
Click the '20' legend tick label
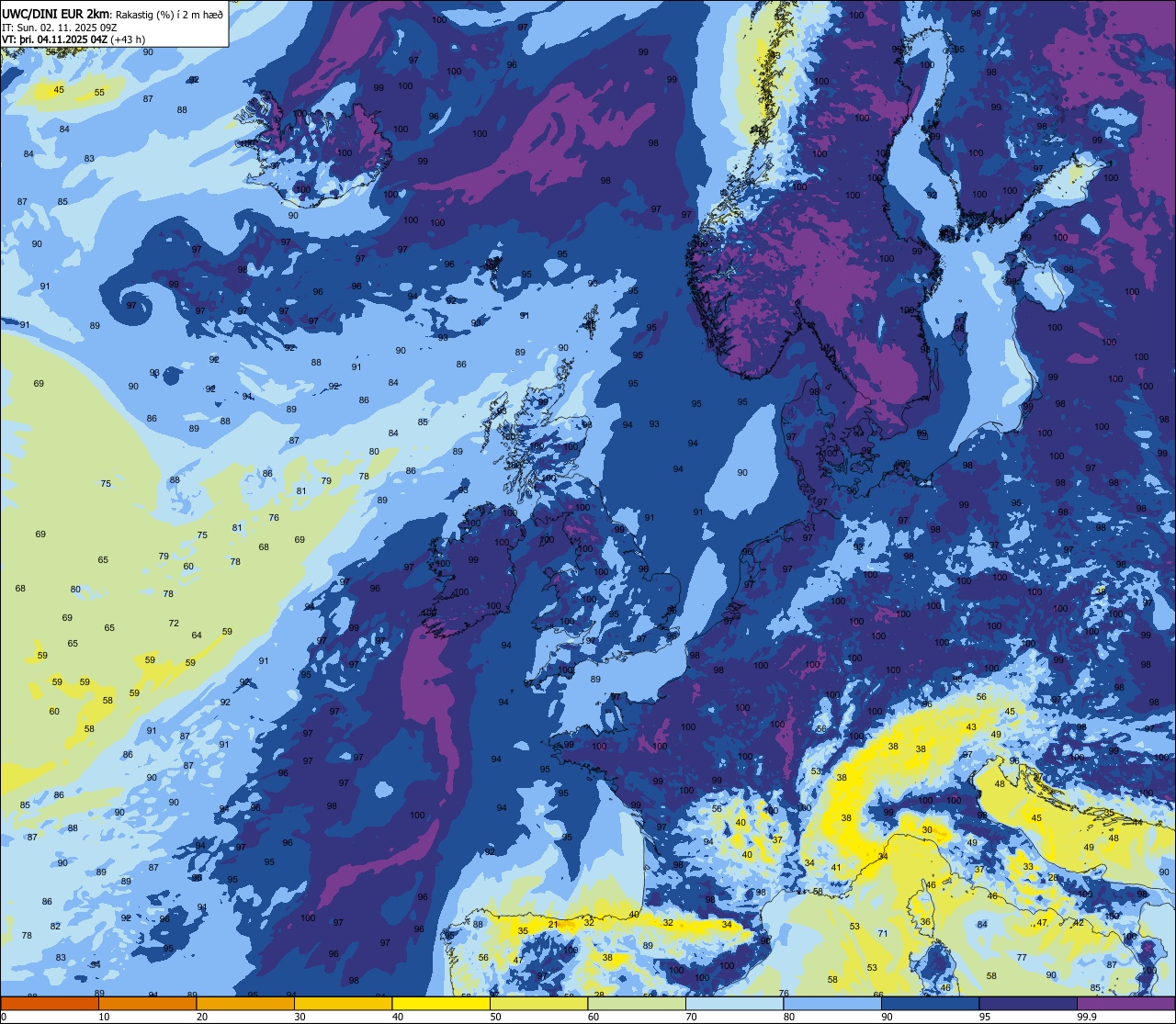click(202, 1017)
